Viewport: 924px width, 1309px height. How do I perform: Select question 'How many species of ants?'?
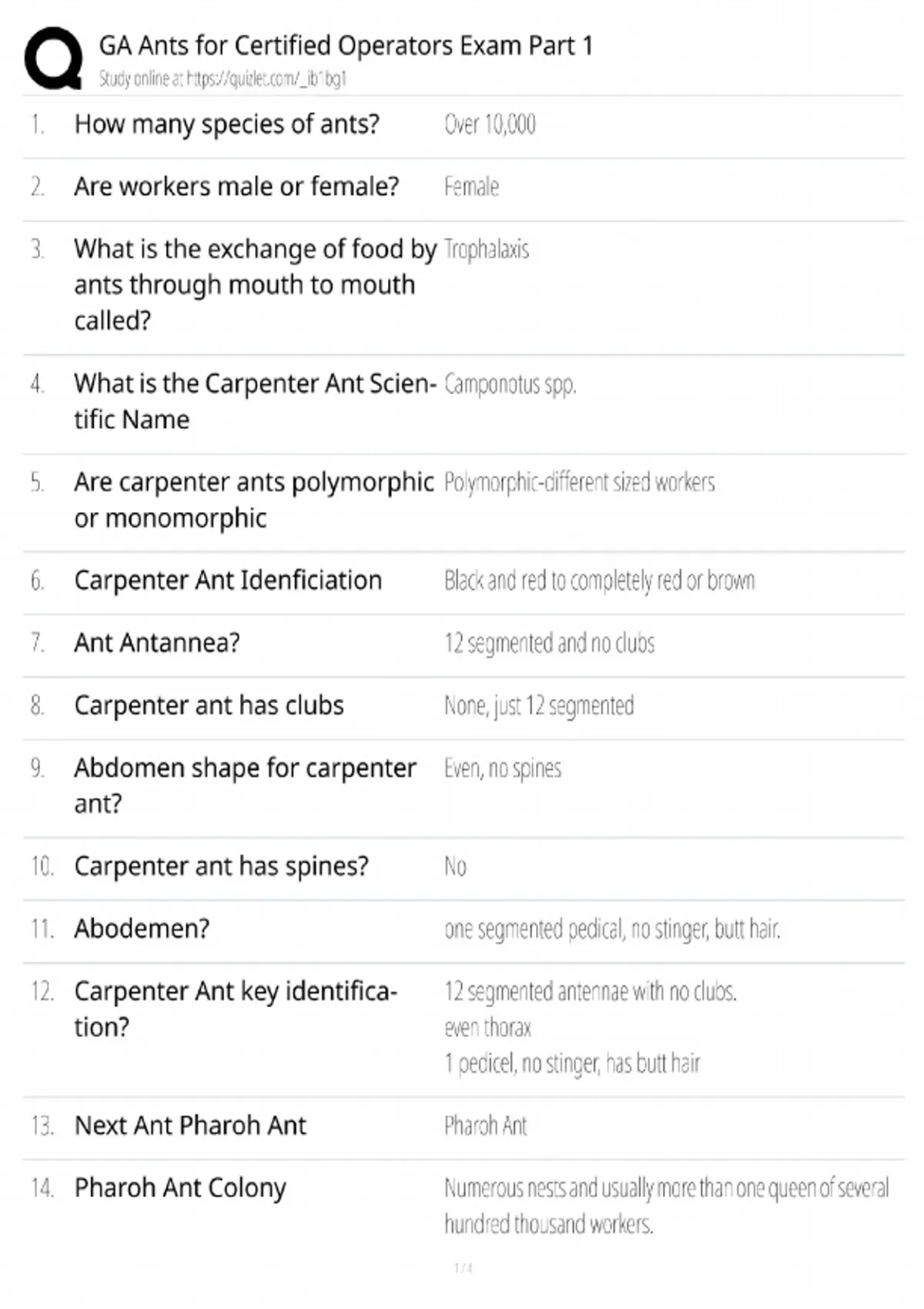[x=226, y=124]
